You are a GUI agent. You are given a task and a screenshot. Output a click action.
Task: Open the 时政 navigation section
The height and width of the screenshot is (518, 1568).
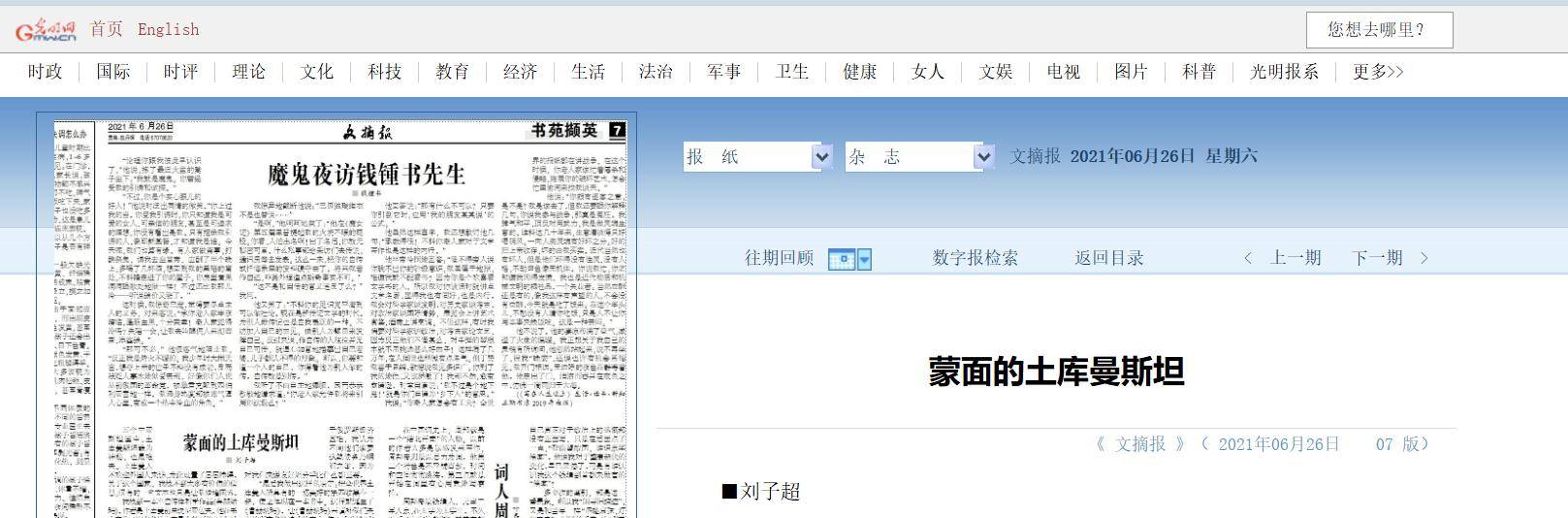pyautogui.click(x=45, y=72)
